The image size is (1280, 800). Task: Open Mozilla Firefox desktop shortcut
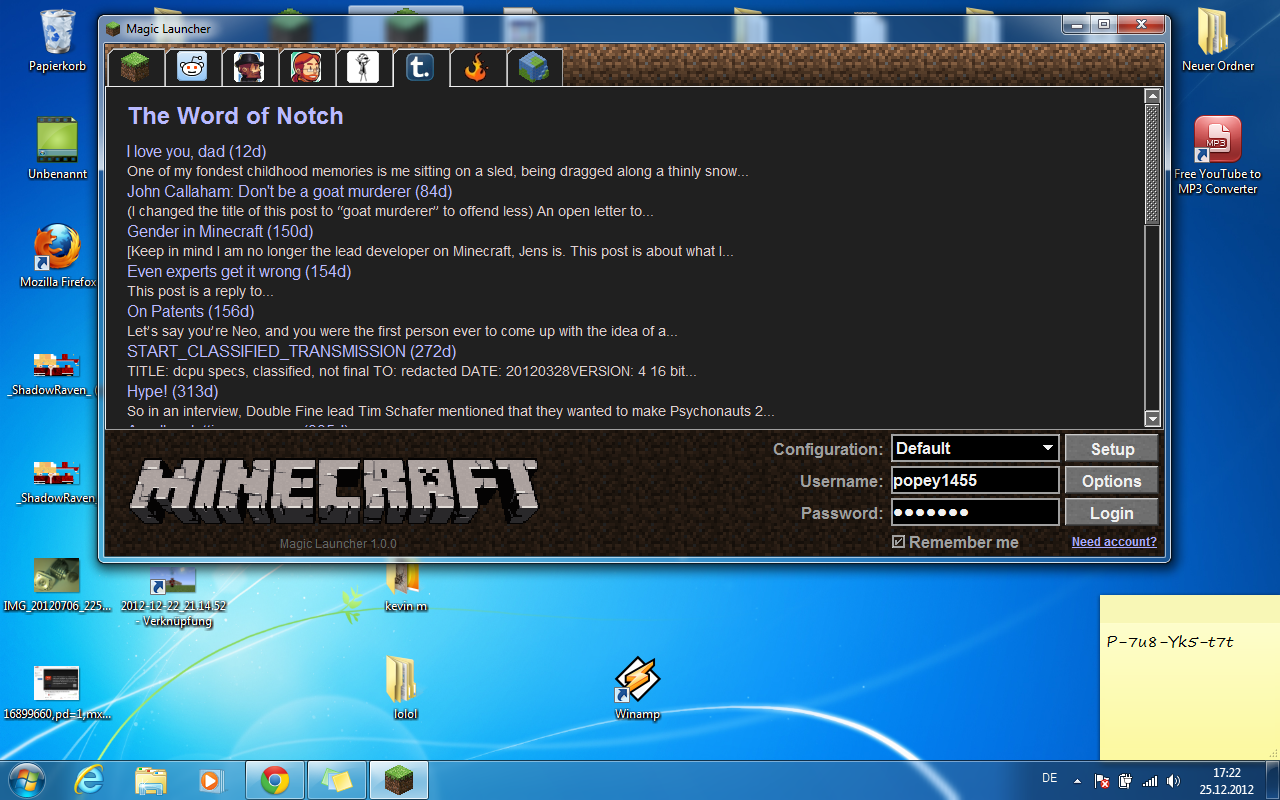[x=57, y=250]
